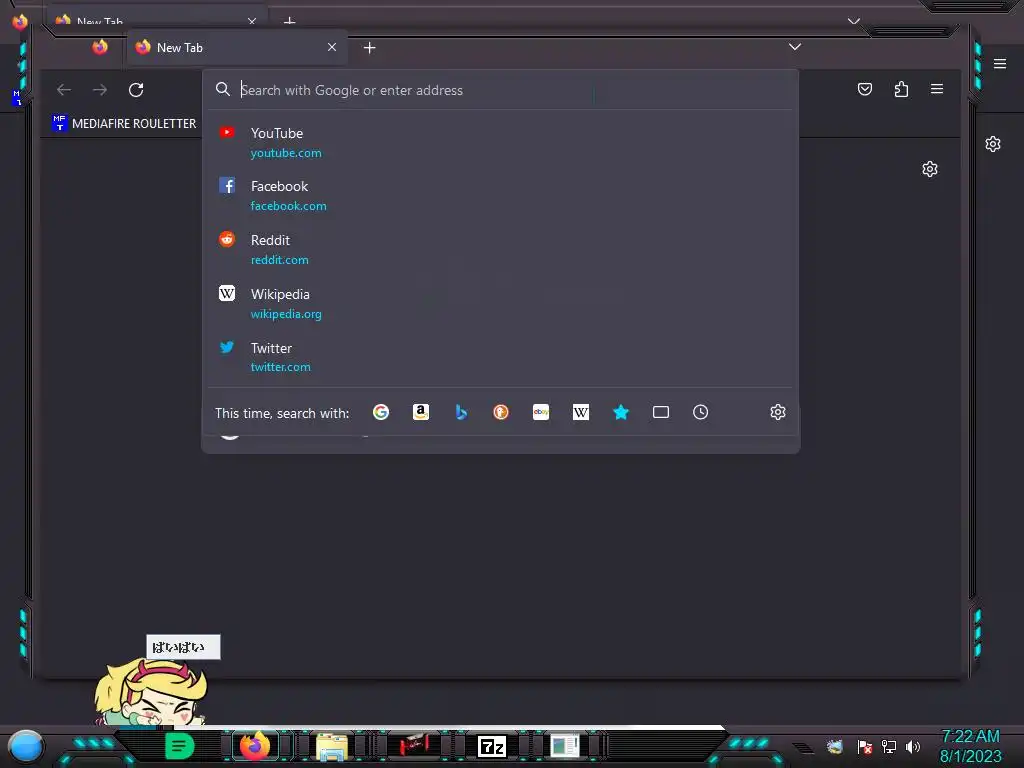Click the network tray icon
The width and height of the screenshot is (1024, 768).
(888, 746)
